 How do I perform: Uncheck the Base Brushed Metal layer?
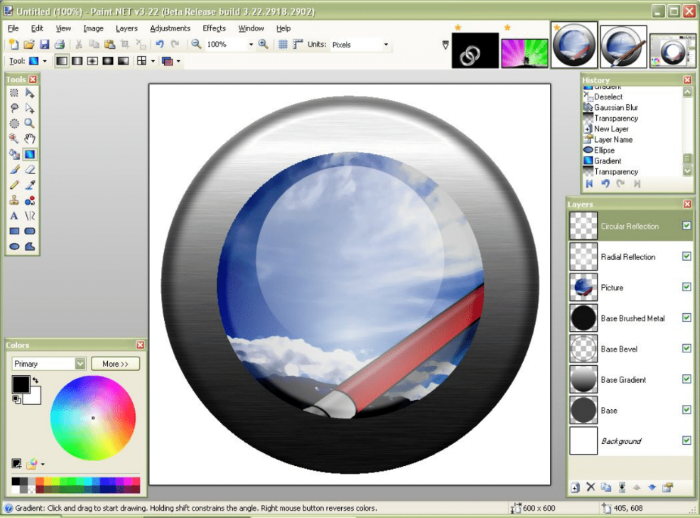point(687,317)
